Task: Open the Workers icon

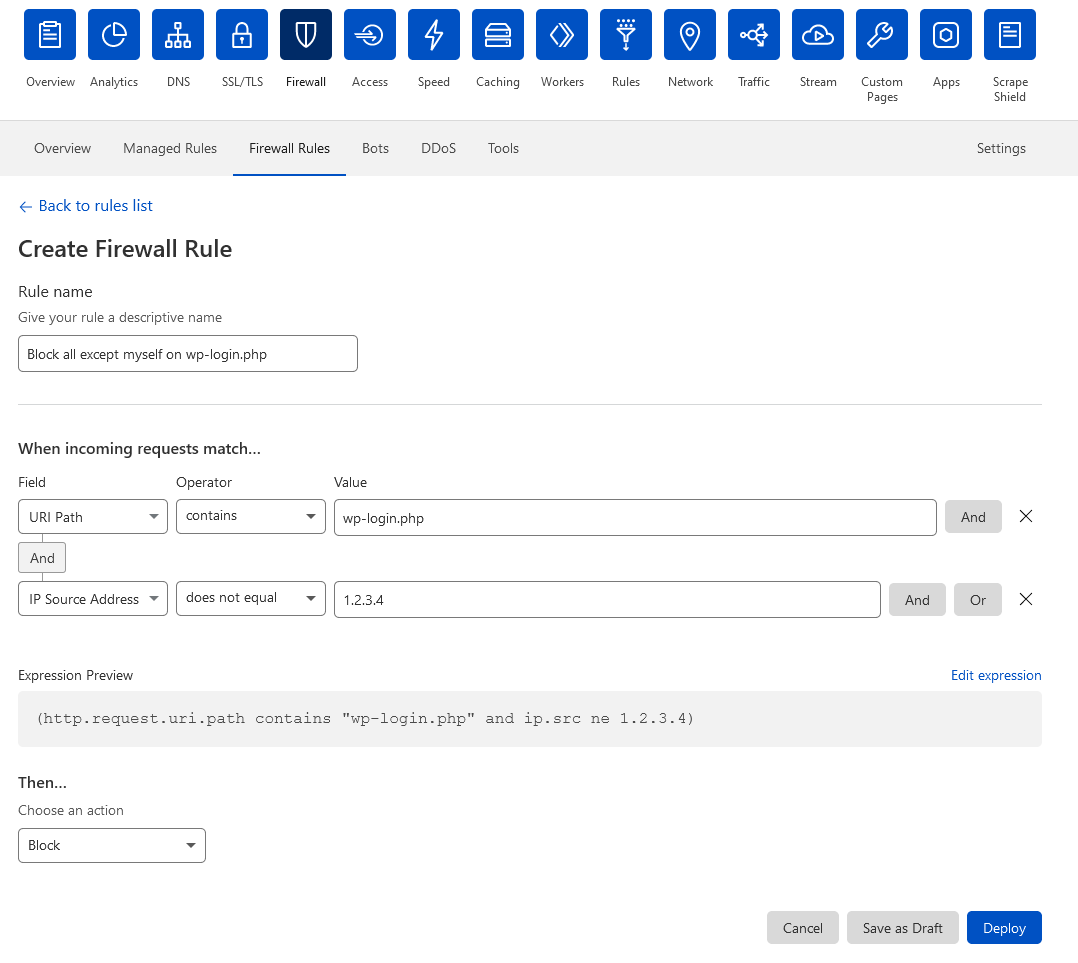Action: pyautogui.click(x=562, y=35)
